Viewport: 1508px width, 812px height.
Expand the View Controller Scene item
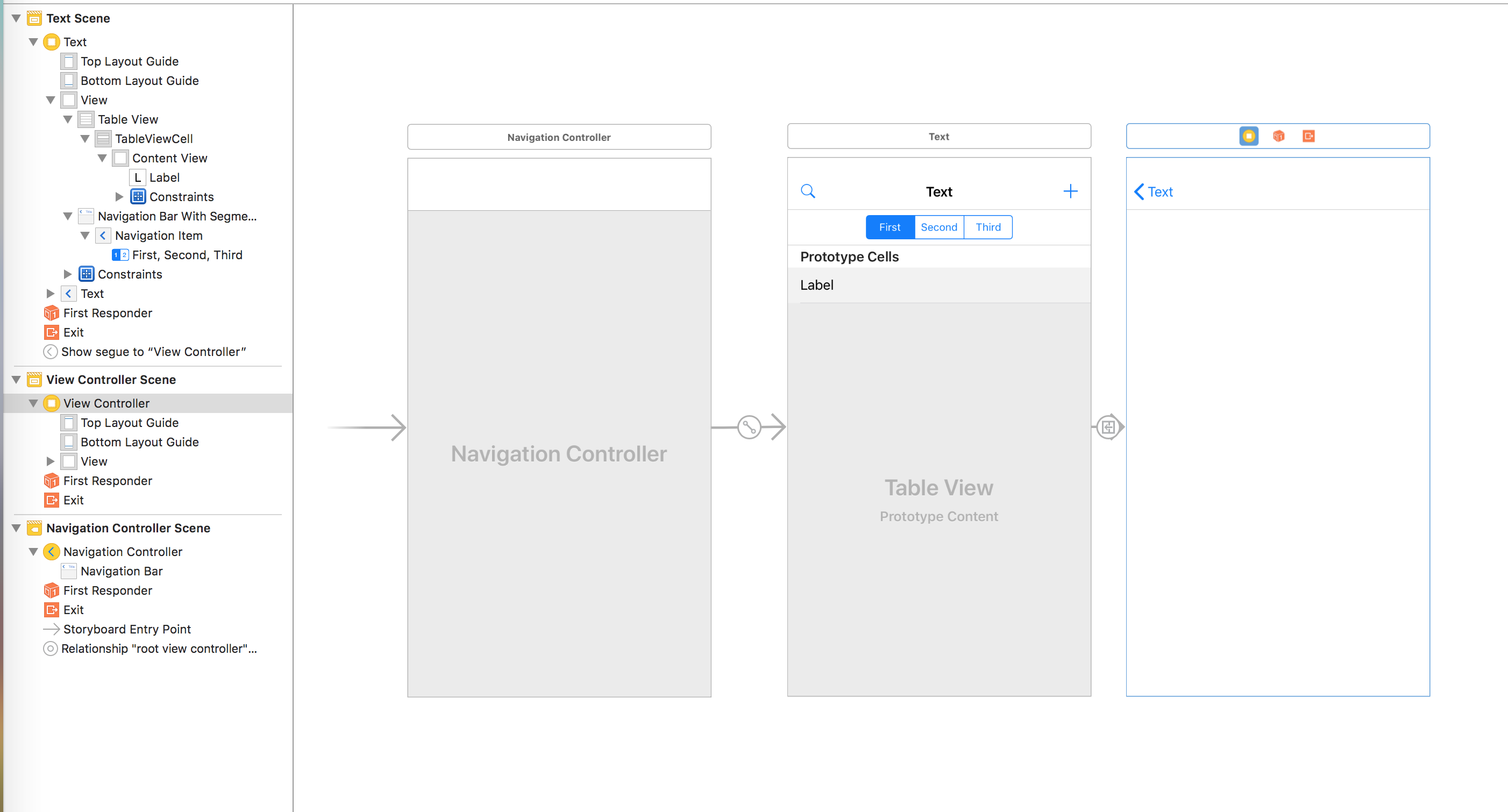(x=15, y=379)
